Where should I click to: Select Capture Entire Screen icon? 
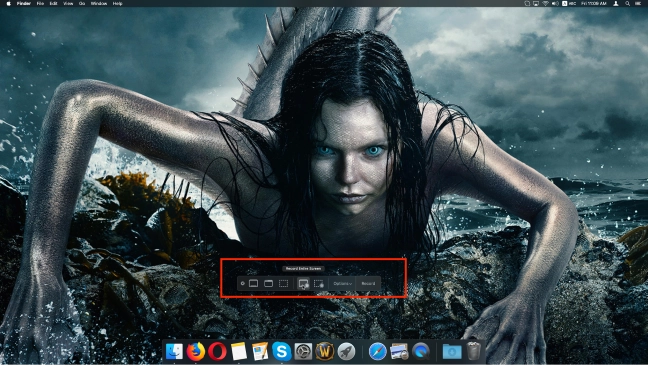pyautogui.click(x=253, y=283)
